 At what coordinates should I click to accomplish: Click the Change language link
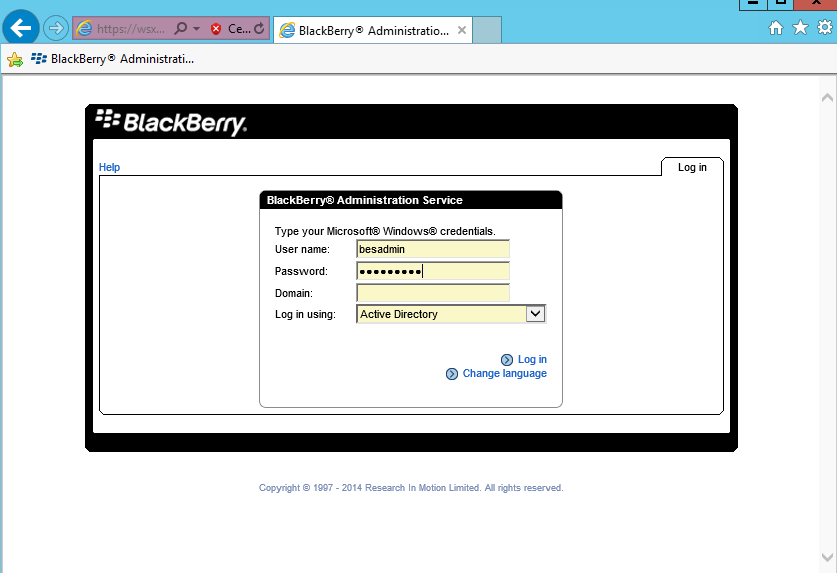tap(504, 373)
